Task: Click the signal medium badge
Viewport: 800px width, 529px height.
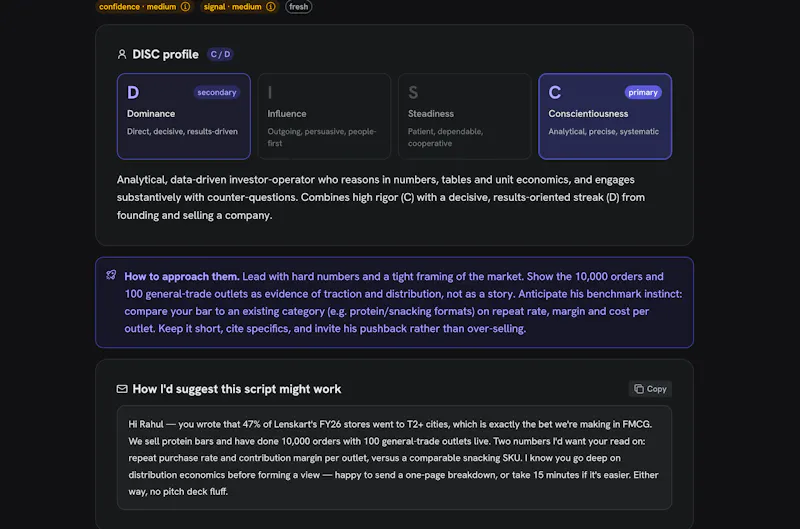Action: pos(239,7)
